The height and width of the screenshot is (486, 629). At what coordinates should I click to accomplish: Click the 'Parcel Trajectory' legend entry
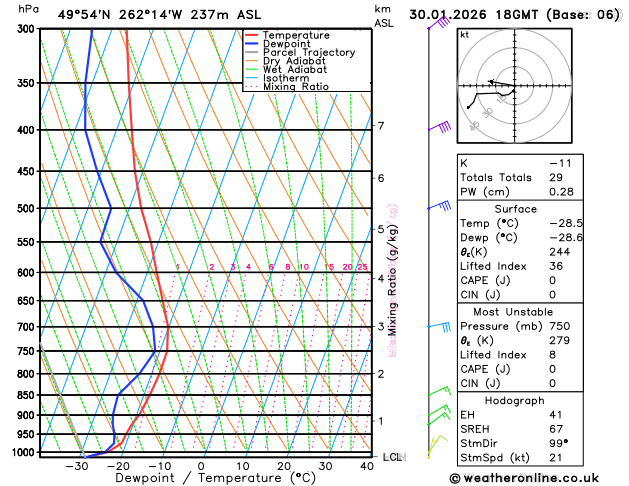300,53
